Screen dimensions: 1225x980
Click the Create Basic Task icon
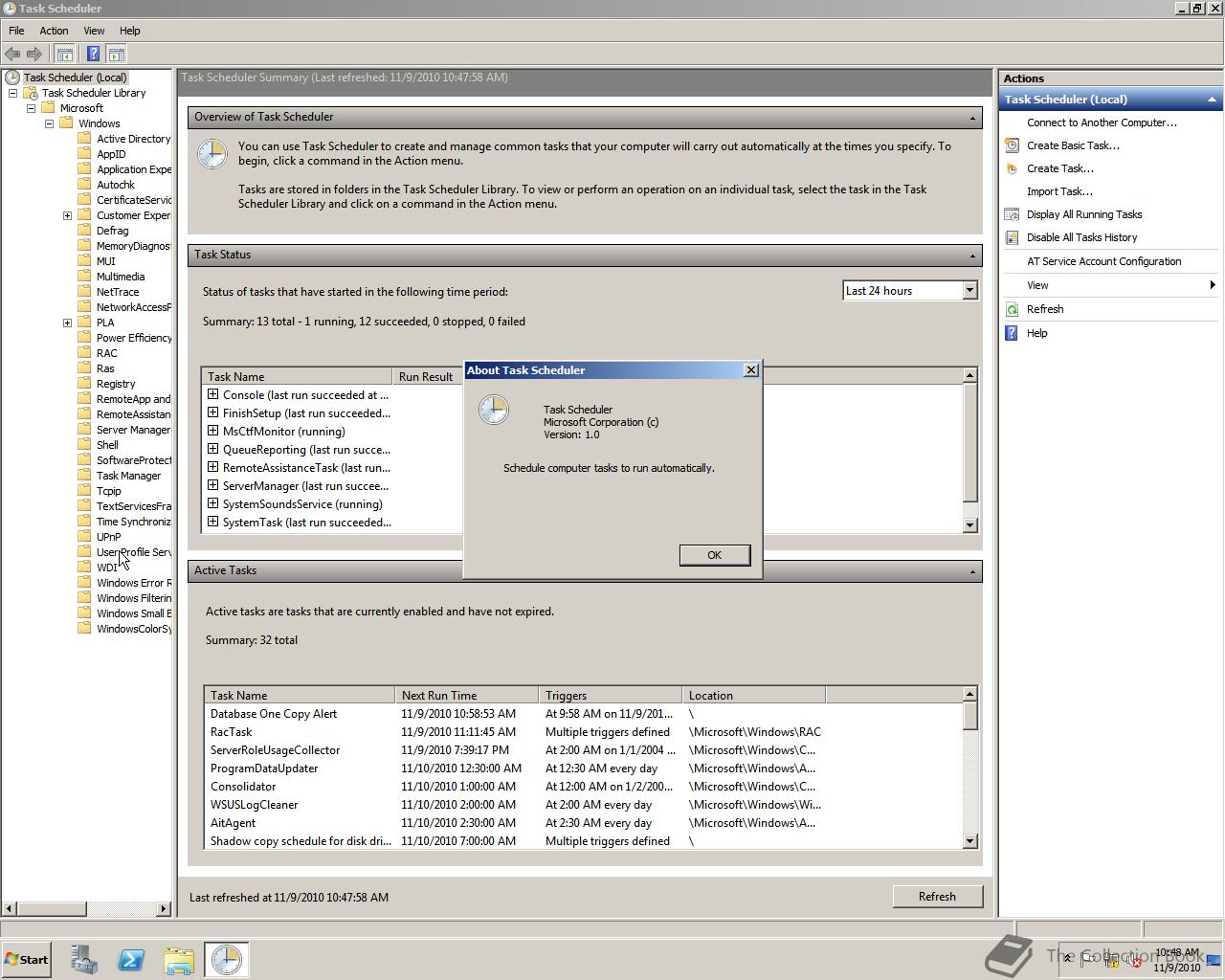pyautogui.click(x=1012, y=145)
